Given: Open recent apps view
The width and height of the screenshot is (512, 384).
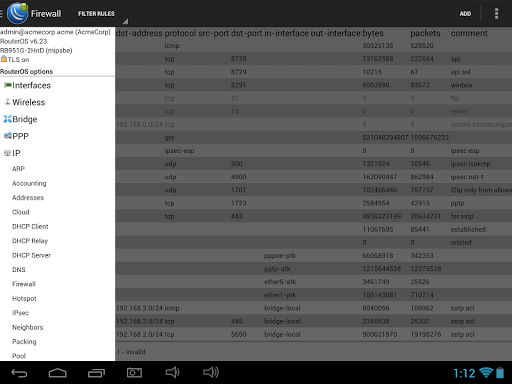Looking at the screenshot, I should pos(96,373).
